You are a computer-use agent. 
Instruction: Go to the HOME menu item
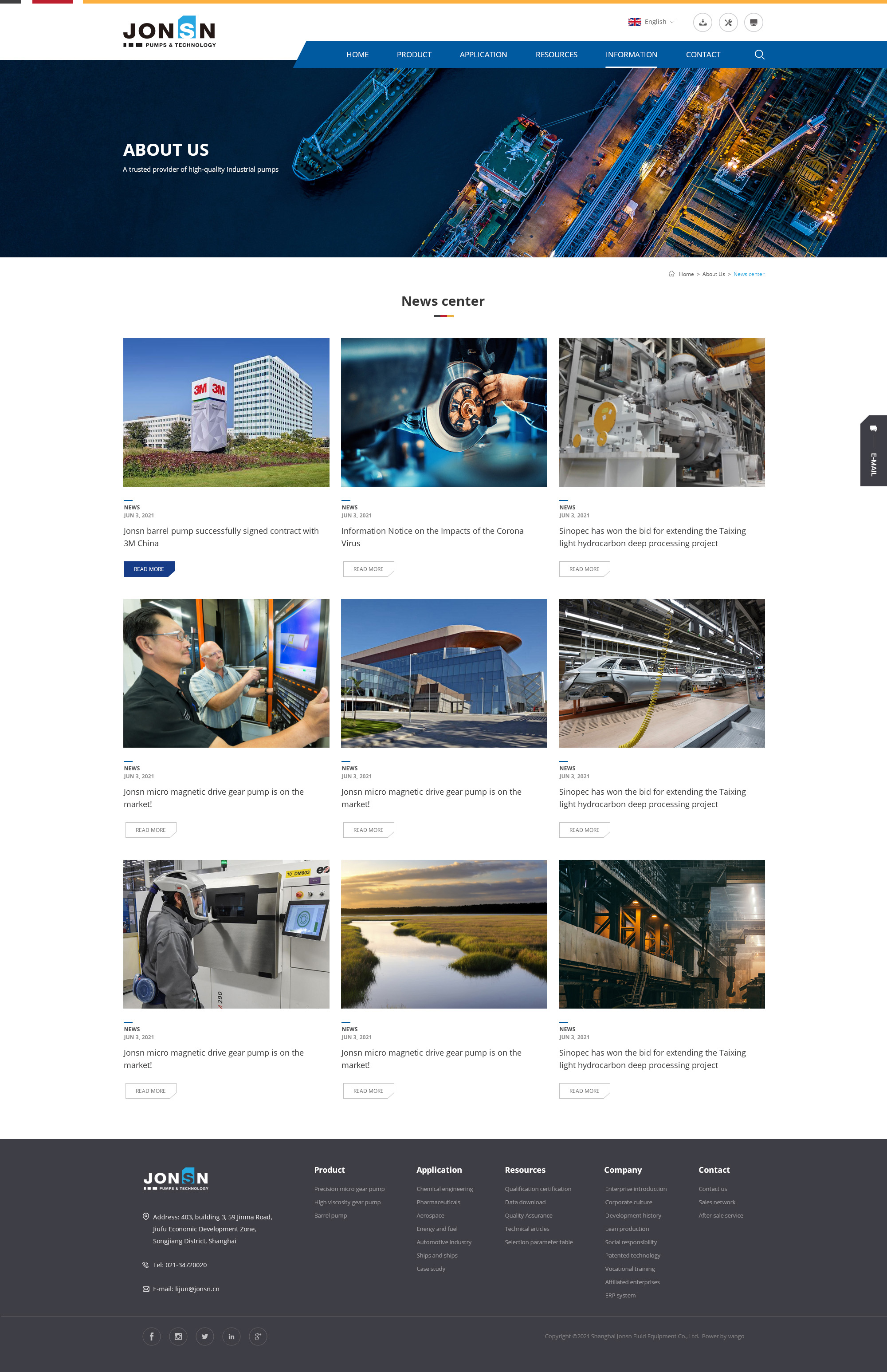357,54
